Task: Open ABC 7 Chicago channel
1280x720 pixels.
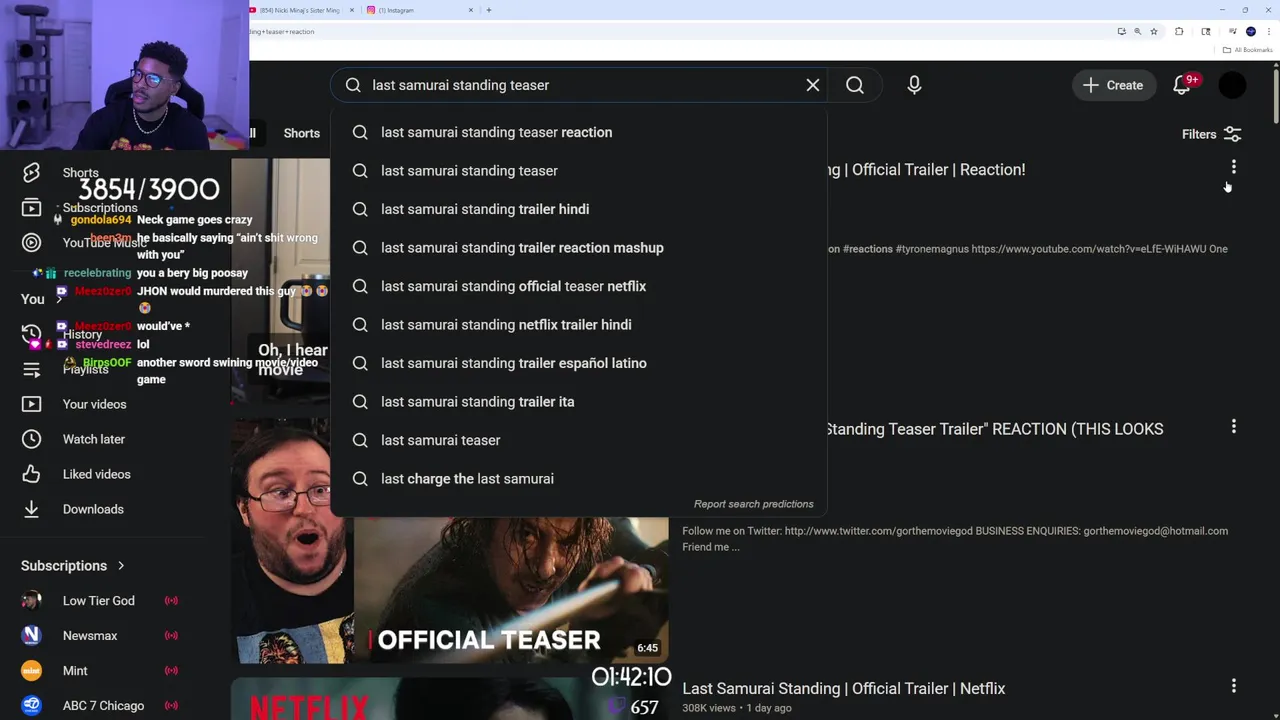Action: [103, 706]
